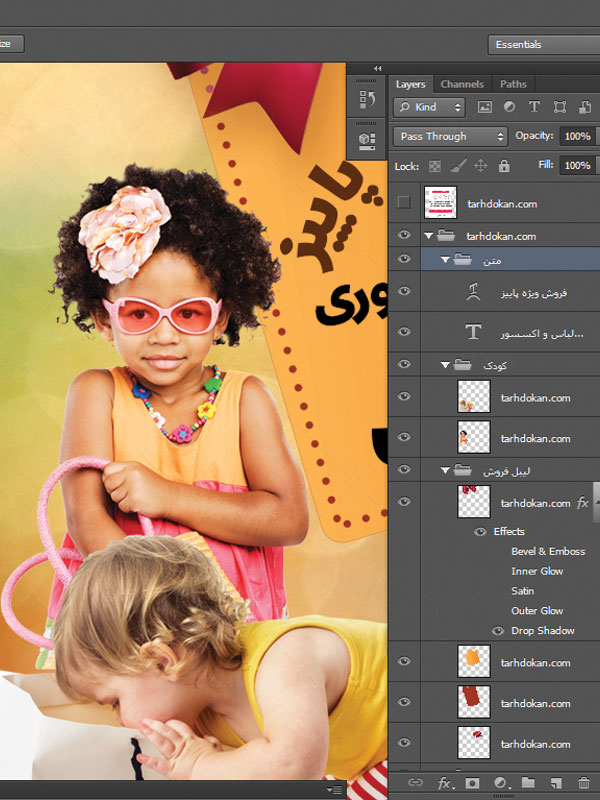This screenshot has width=600, height=800.
Task: Hide the tarhdokan.com main group
Action: pos(404,235)
